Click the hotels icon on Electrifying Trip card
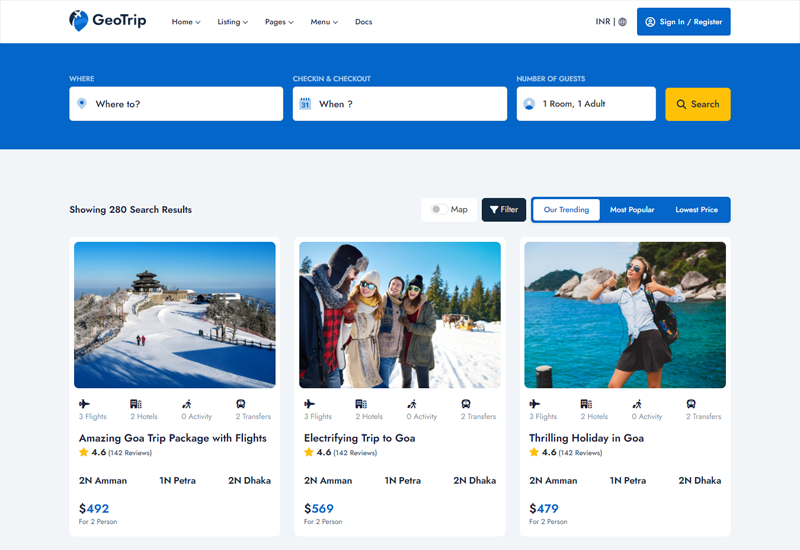Image resolution: width=800 pixels, height=550 pixels. coord(361,404)
